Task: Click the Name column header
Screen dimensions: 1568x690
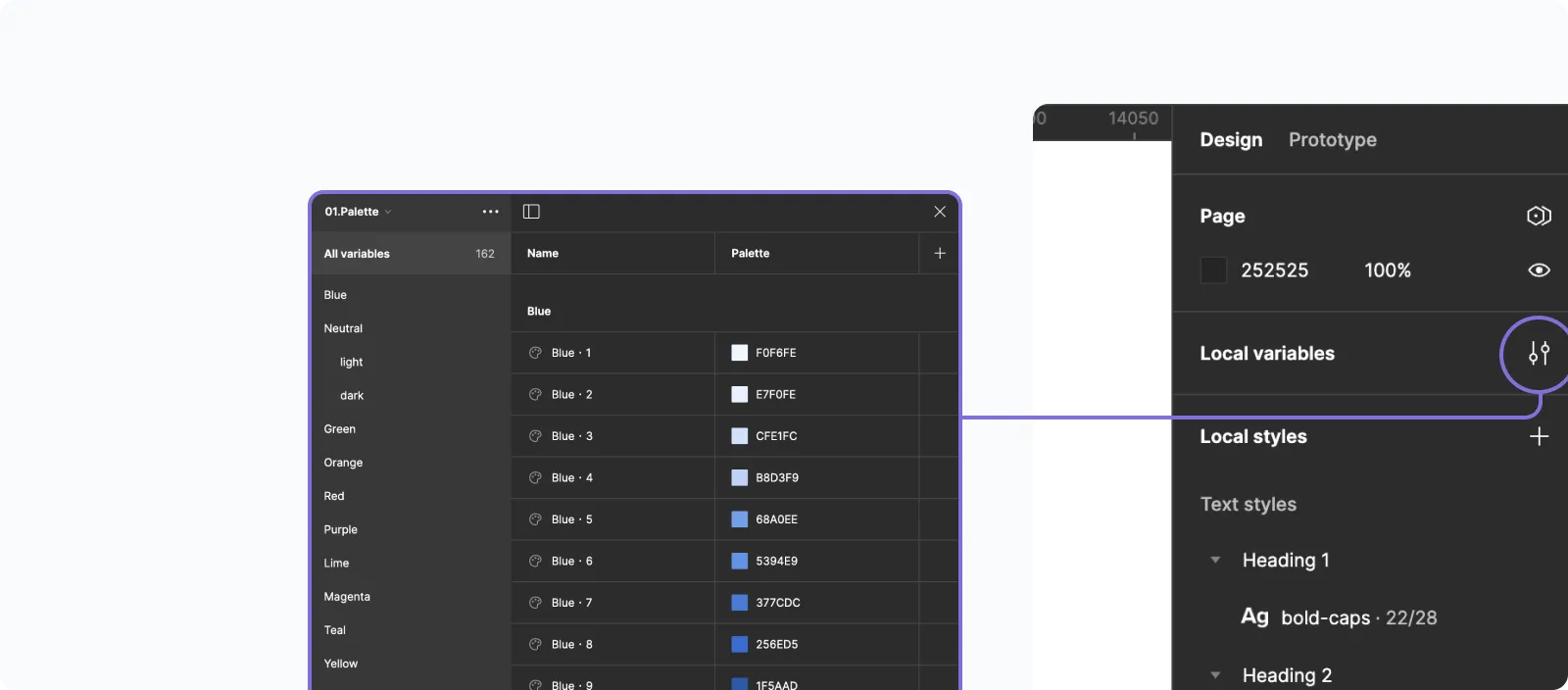Action: (543, 253)
